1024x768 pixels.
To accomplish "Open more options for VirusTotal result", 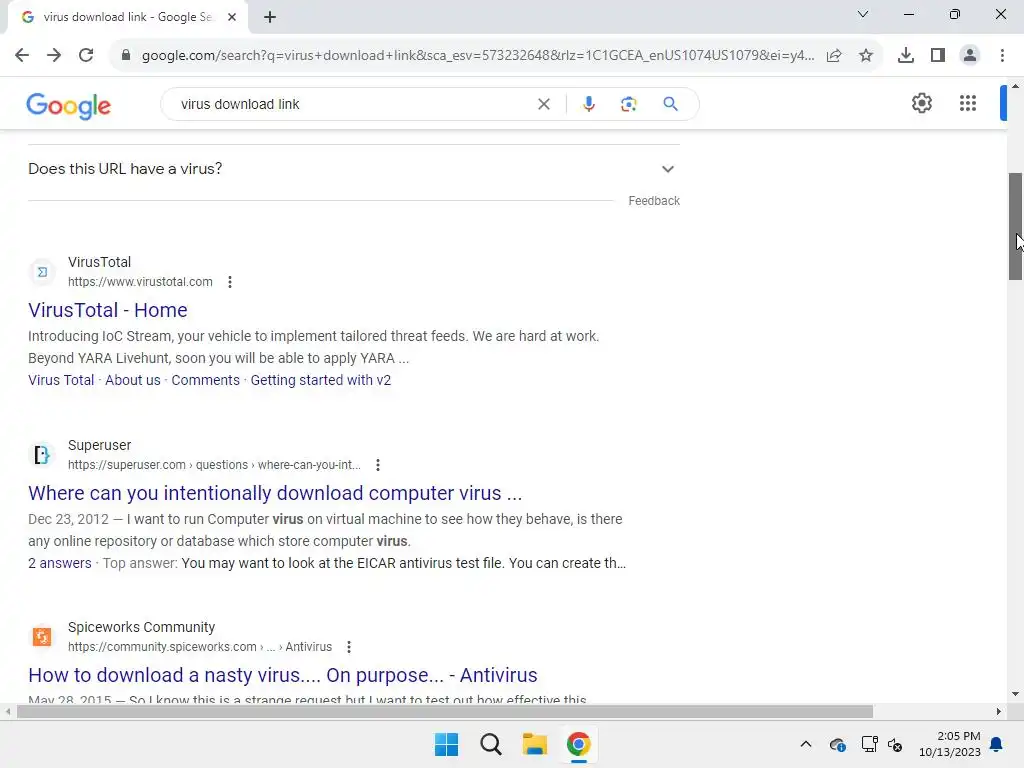I will click(x=229, y=282).
